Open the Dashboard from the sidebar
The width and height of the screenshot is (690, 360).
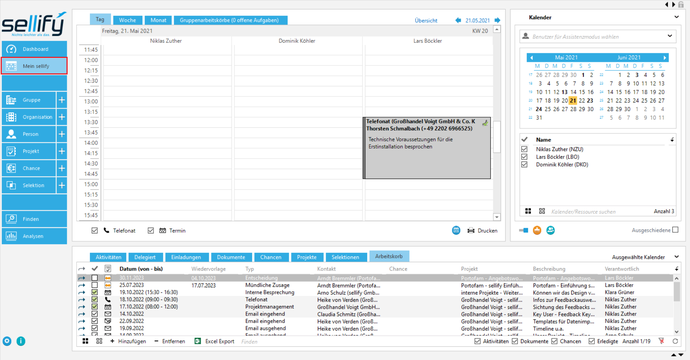[34, 49]
